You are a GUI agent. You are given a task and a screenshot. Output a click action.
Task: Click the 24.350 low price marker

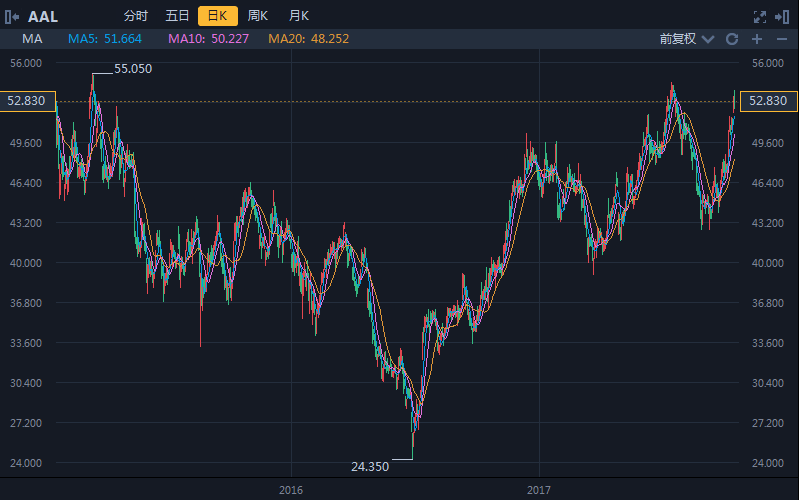click(x=369, y=466)
